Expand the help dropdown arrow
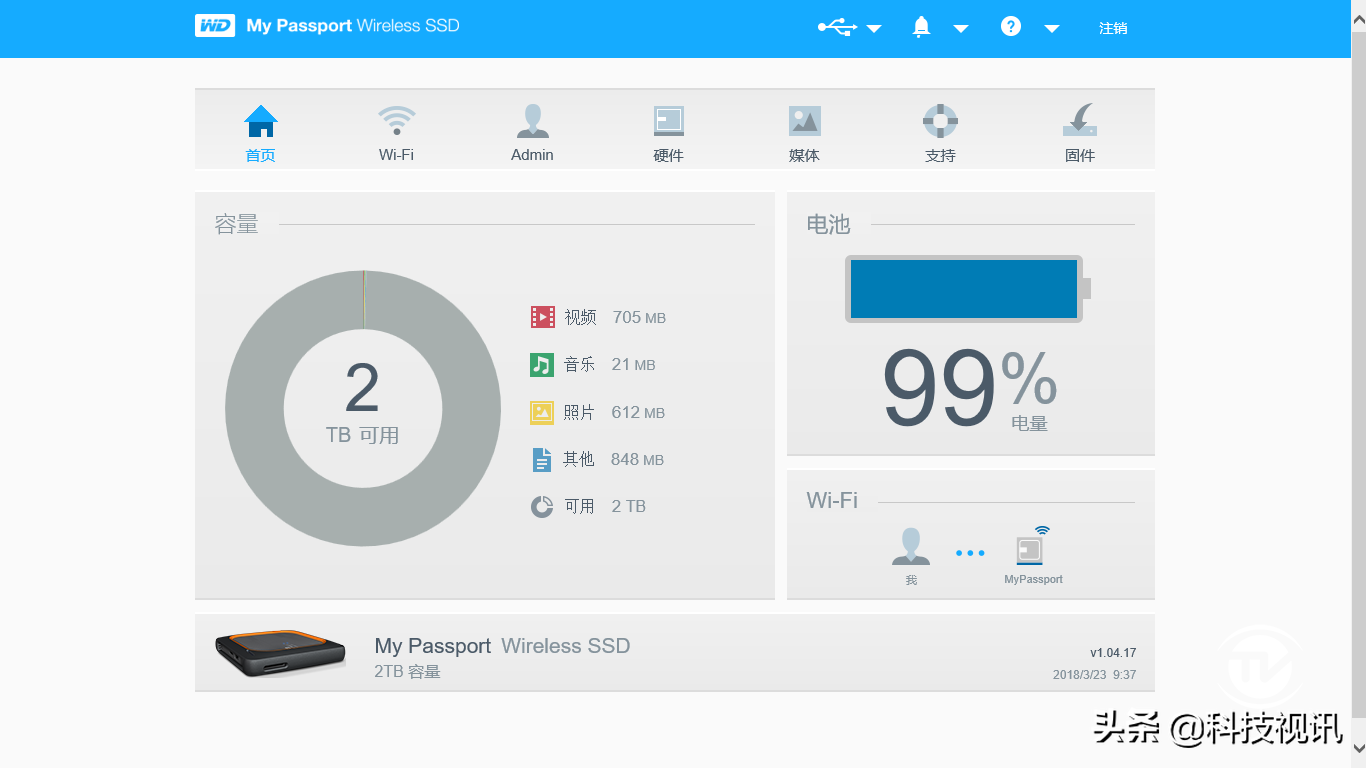Viewport: 1366px width, 768px height. click(x=1052, y=29)
